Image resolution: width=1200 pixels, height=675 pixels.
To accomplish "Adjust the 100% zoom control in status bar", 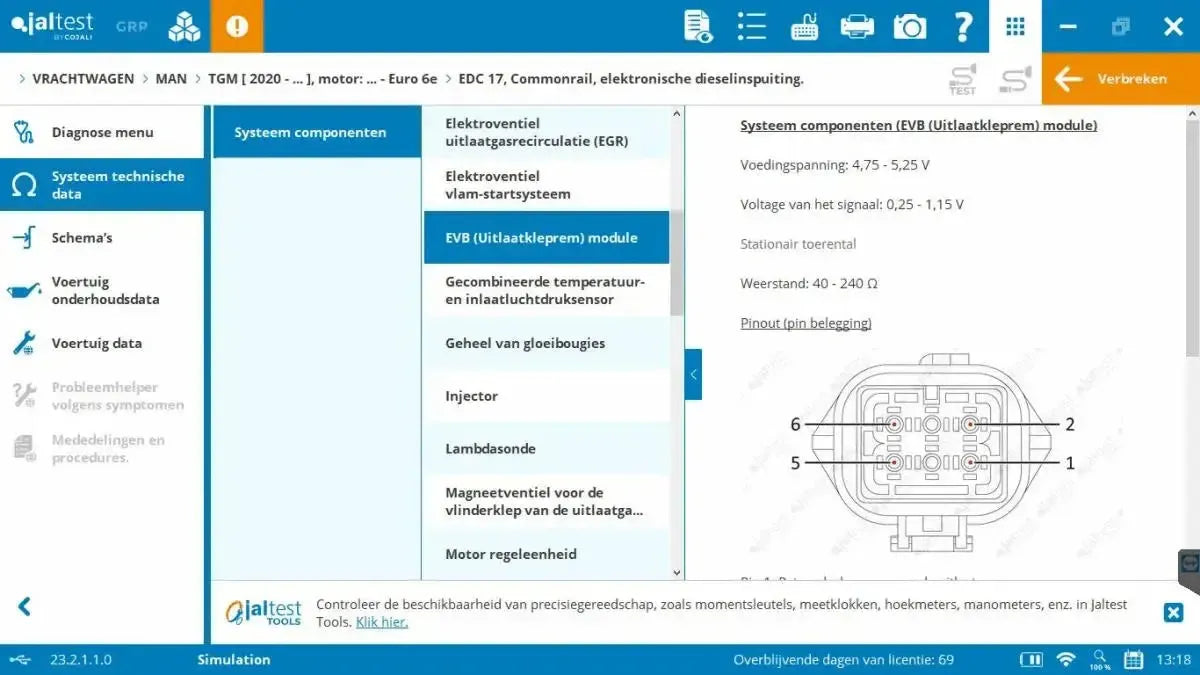I will [1099, 659].
